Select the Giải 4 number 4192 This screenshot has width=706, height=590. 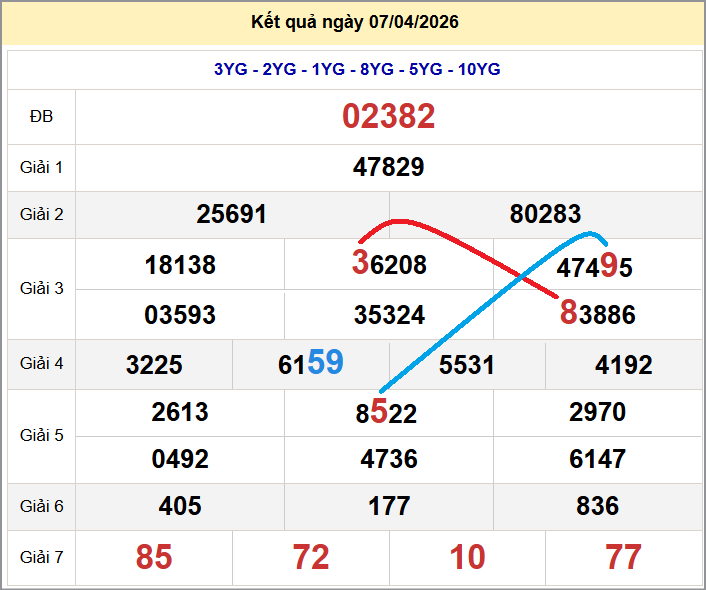(x=623, y=365)
